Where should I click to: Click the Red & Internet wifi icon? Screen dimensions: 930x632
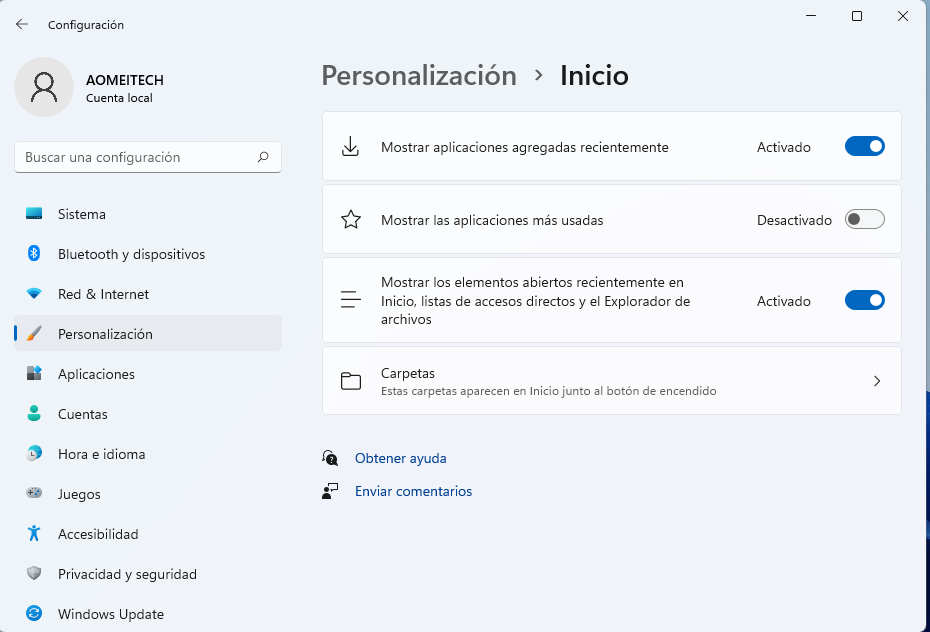point(34,294)
